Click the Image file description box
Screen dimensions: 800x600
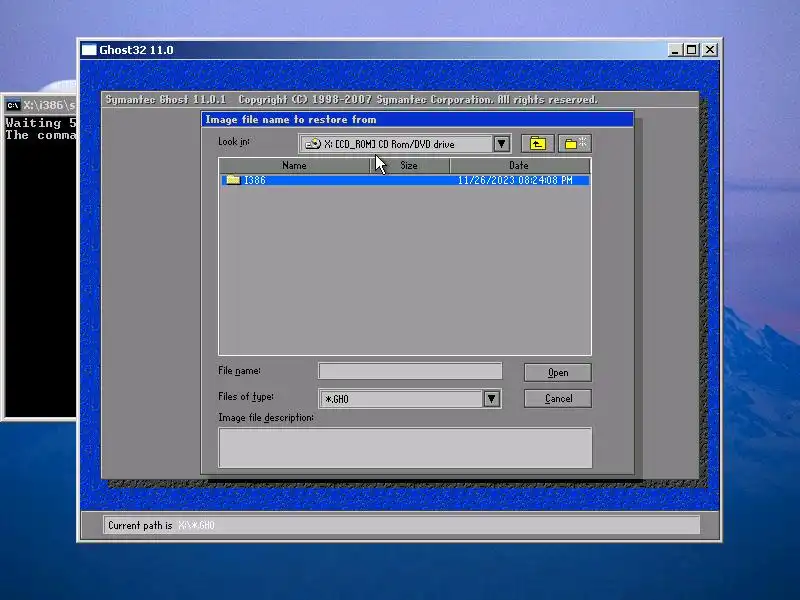click(x=405, y=447)
